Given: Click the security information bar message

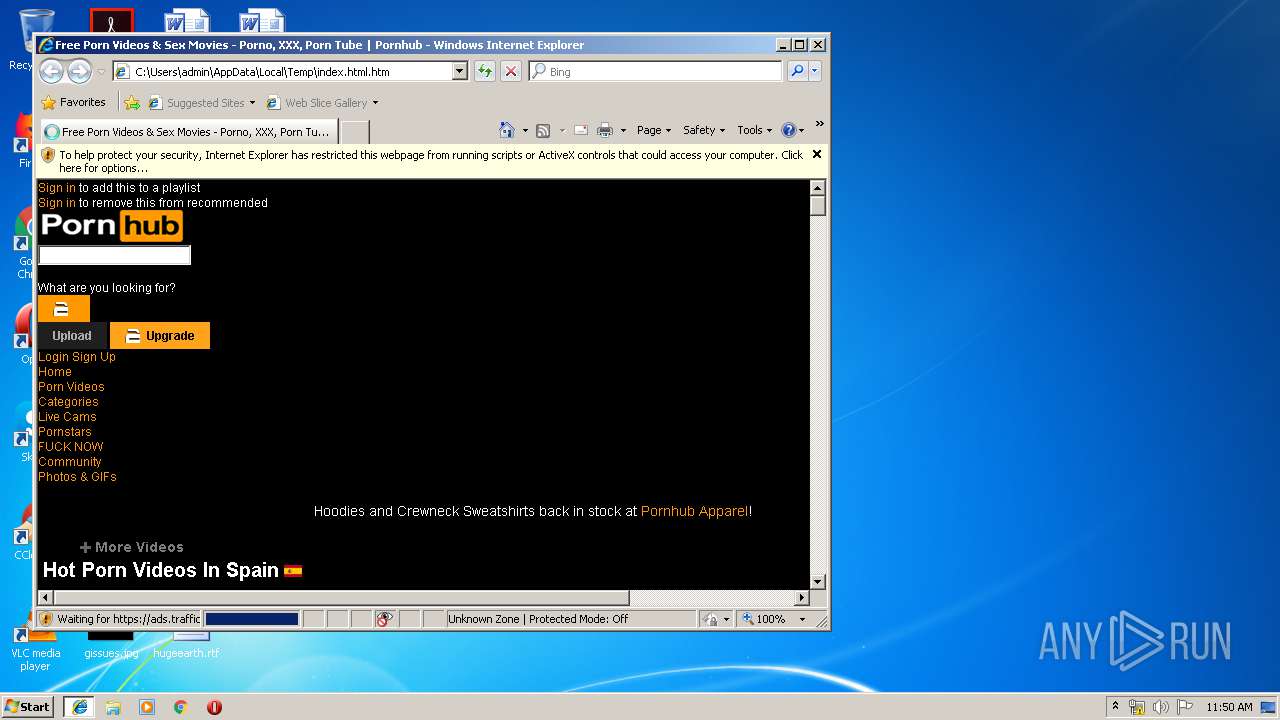Looking at the screenshot, I should coord(430,161).
